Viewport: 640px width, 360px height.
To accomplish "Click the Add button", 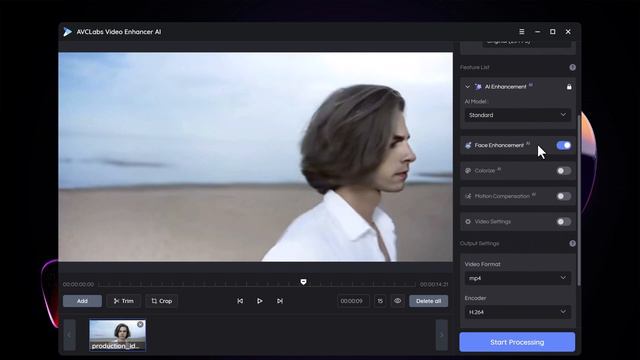I will [82, 301].
